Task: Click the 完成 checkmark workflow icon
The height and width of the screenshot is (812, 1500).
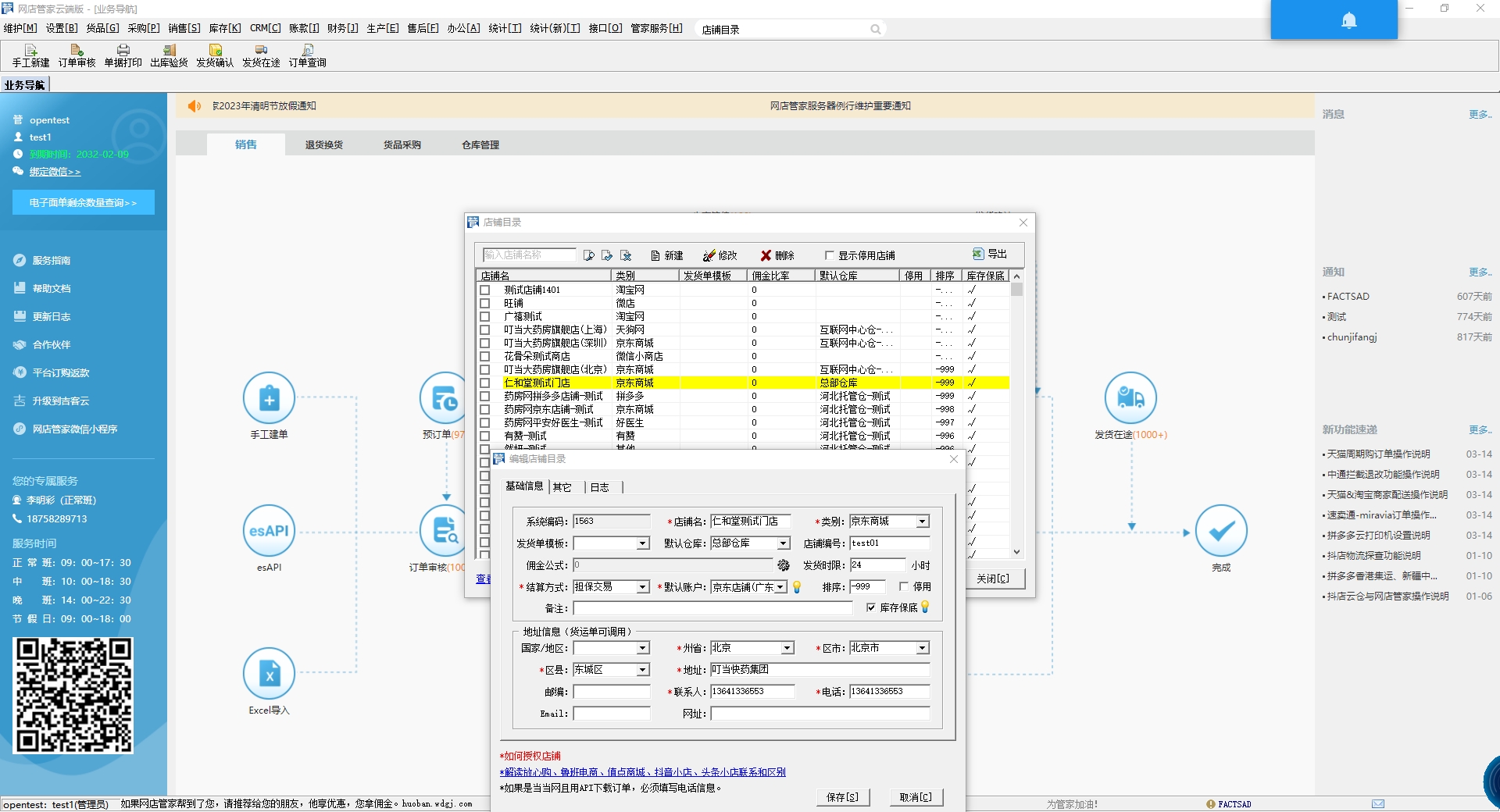Action: [x=1221, y=531]
